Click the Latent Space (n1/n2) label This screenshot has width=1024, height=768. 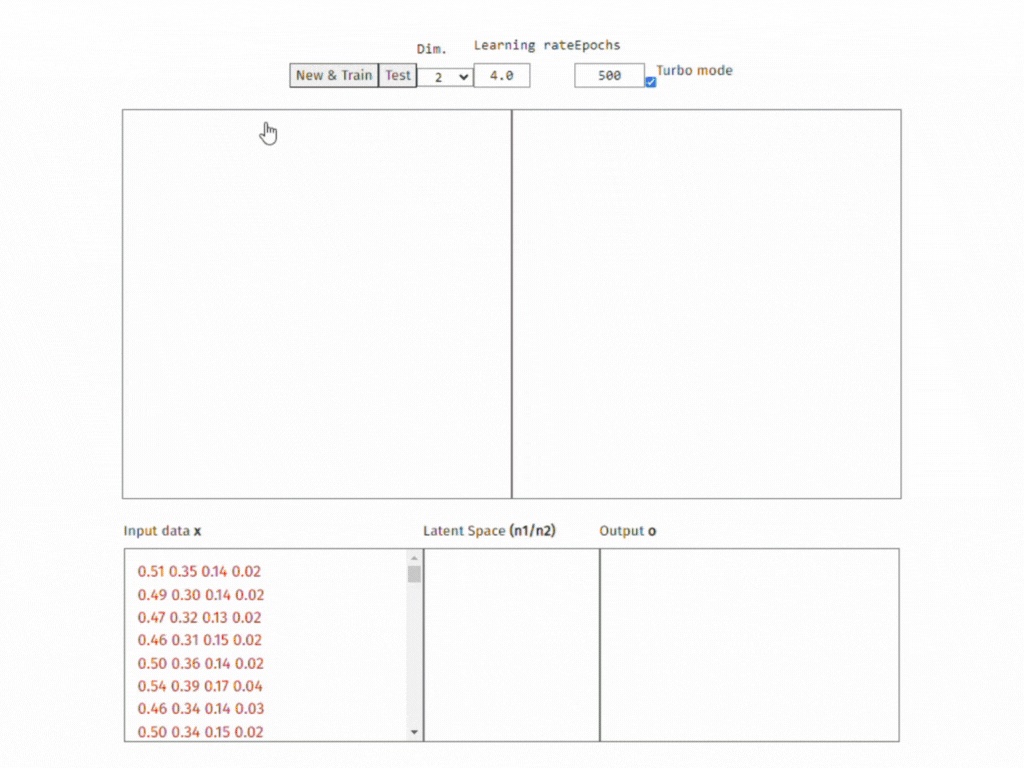489,531
